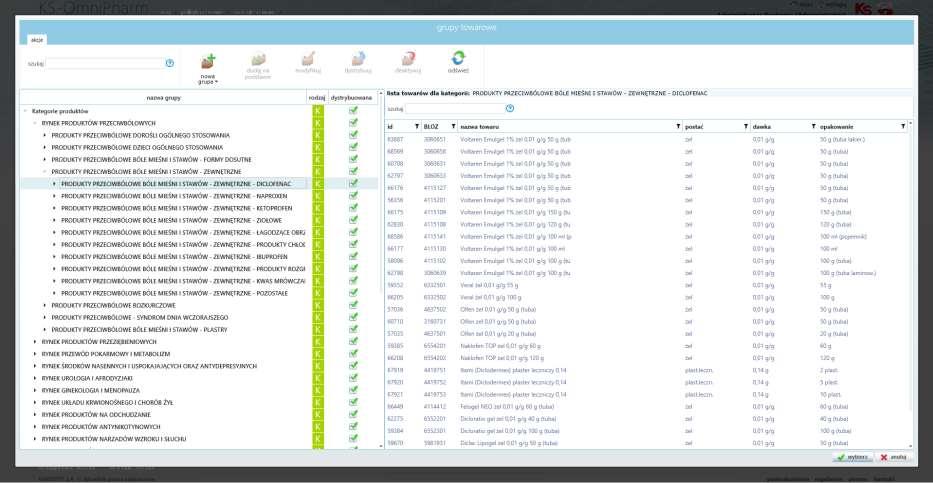Click the 'nowa grupa' add group icon

pos(208,60)
